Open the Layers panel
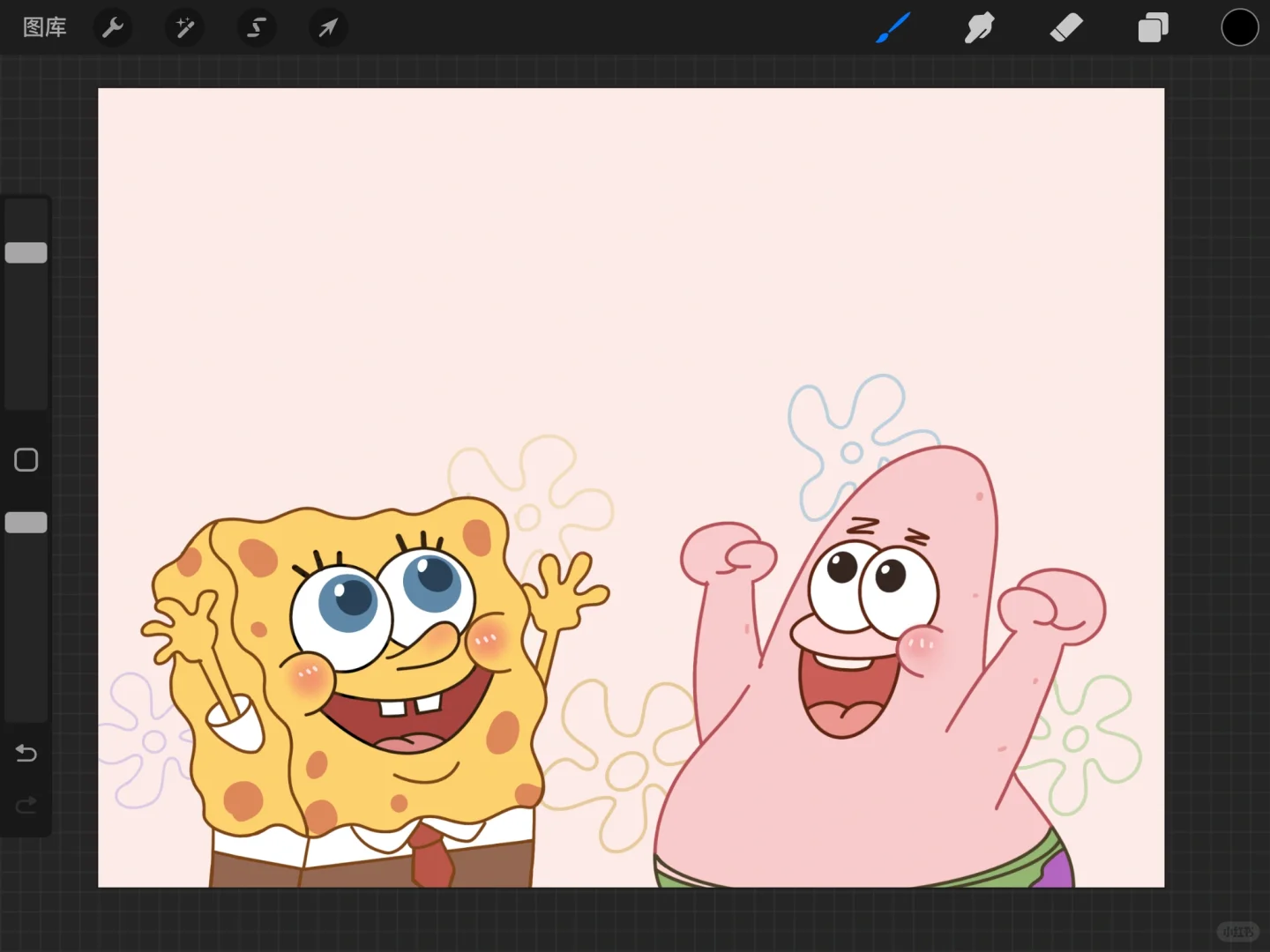This screenshot has height=952, width=1270. [x=1153, y=27]
